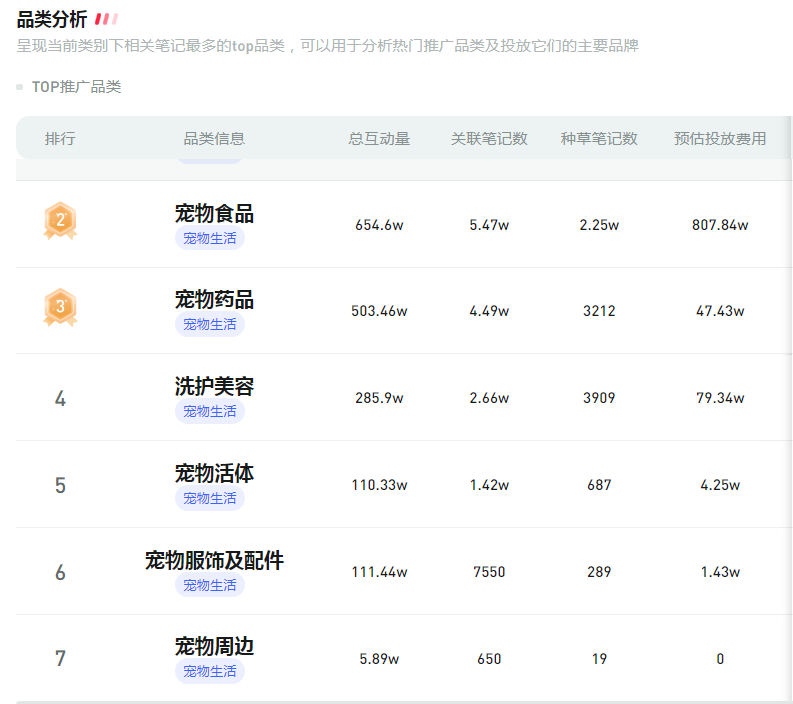Open the 宠物药品 category
Screen dimensions: 793x704
214,300
